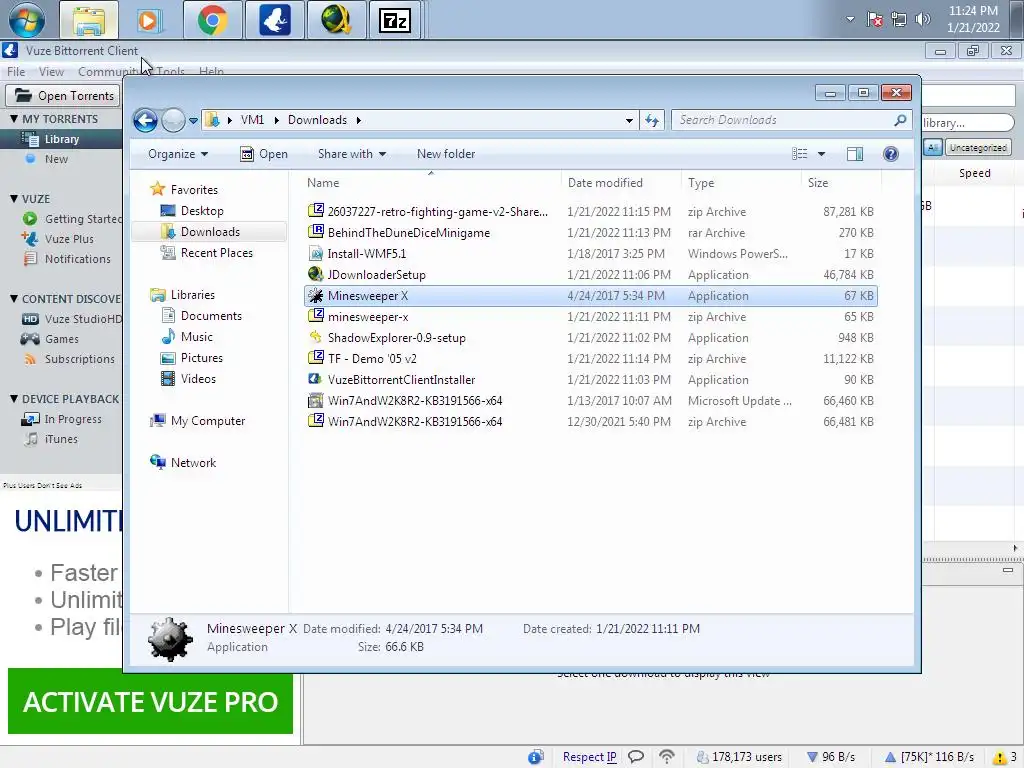Select New under My Torrents

(56, 159)
